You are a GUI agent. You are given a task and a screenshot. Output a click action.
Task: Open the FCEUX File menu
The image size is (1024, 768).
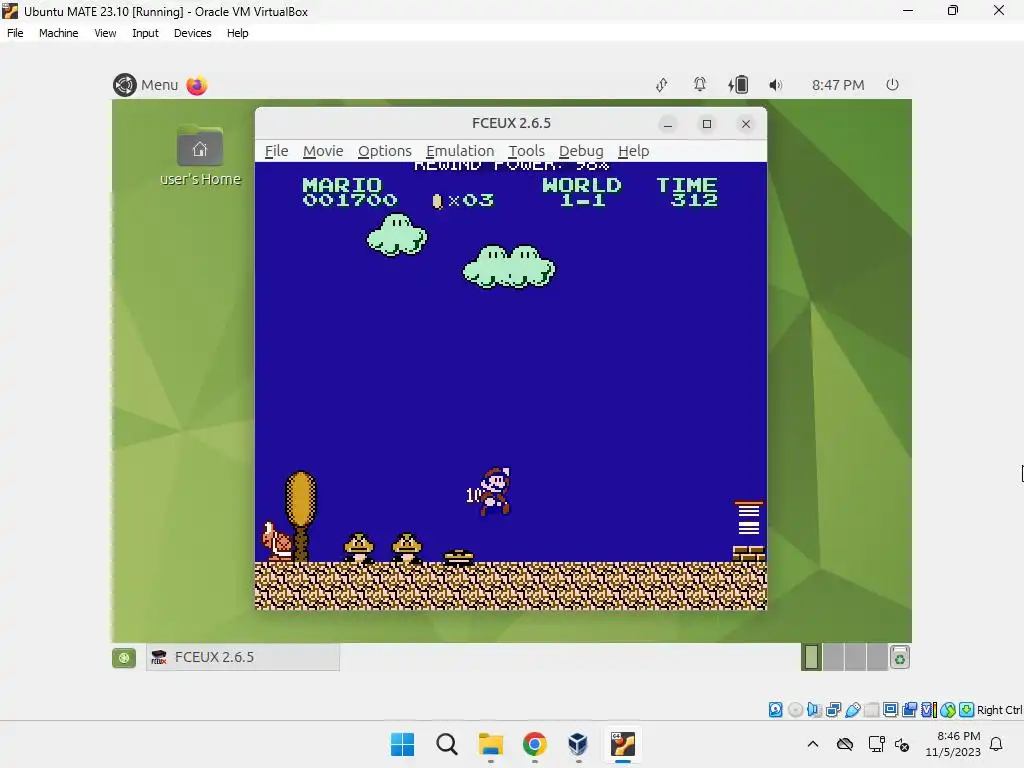[x=276, y=151]
